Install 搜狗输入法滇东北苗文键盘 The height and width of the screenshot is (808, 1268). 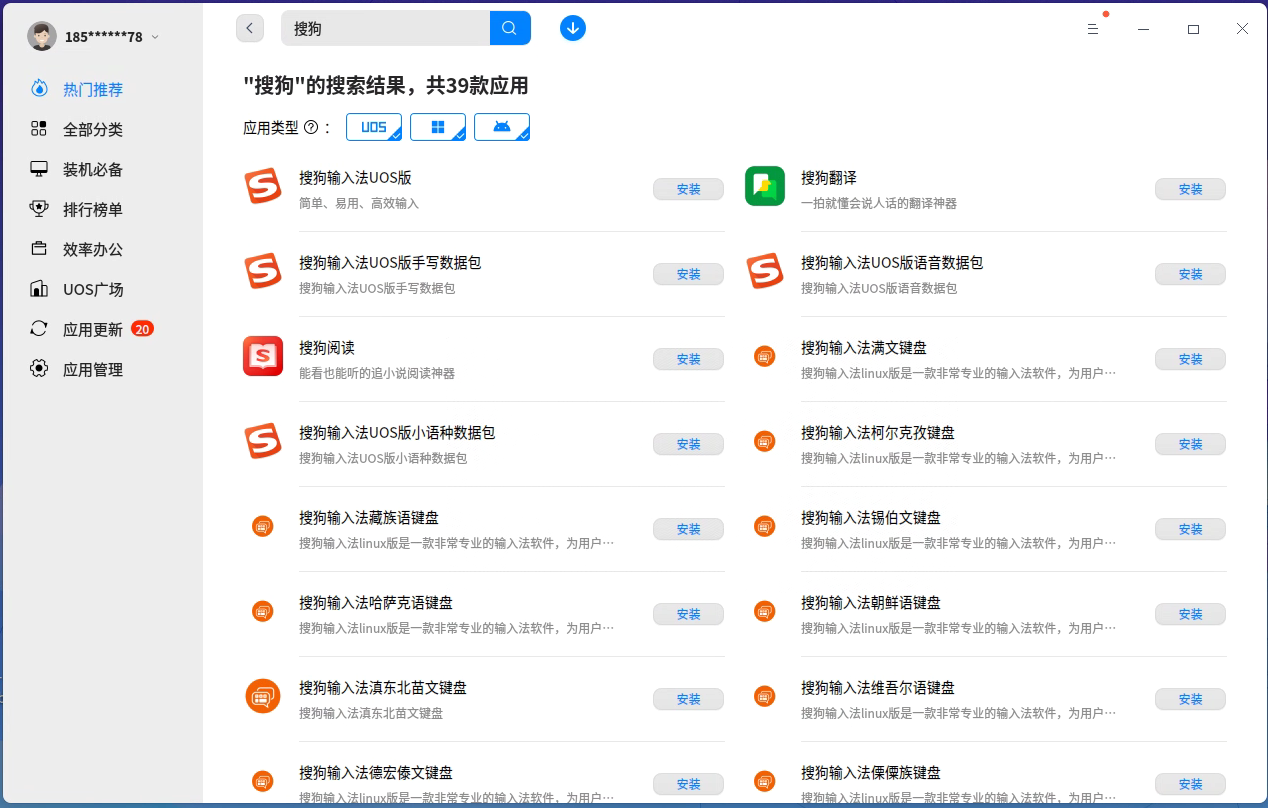click(688, 699)
